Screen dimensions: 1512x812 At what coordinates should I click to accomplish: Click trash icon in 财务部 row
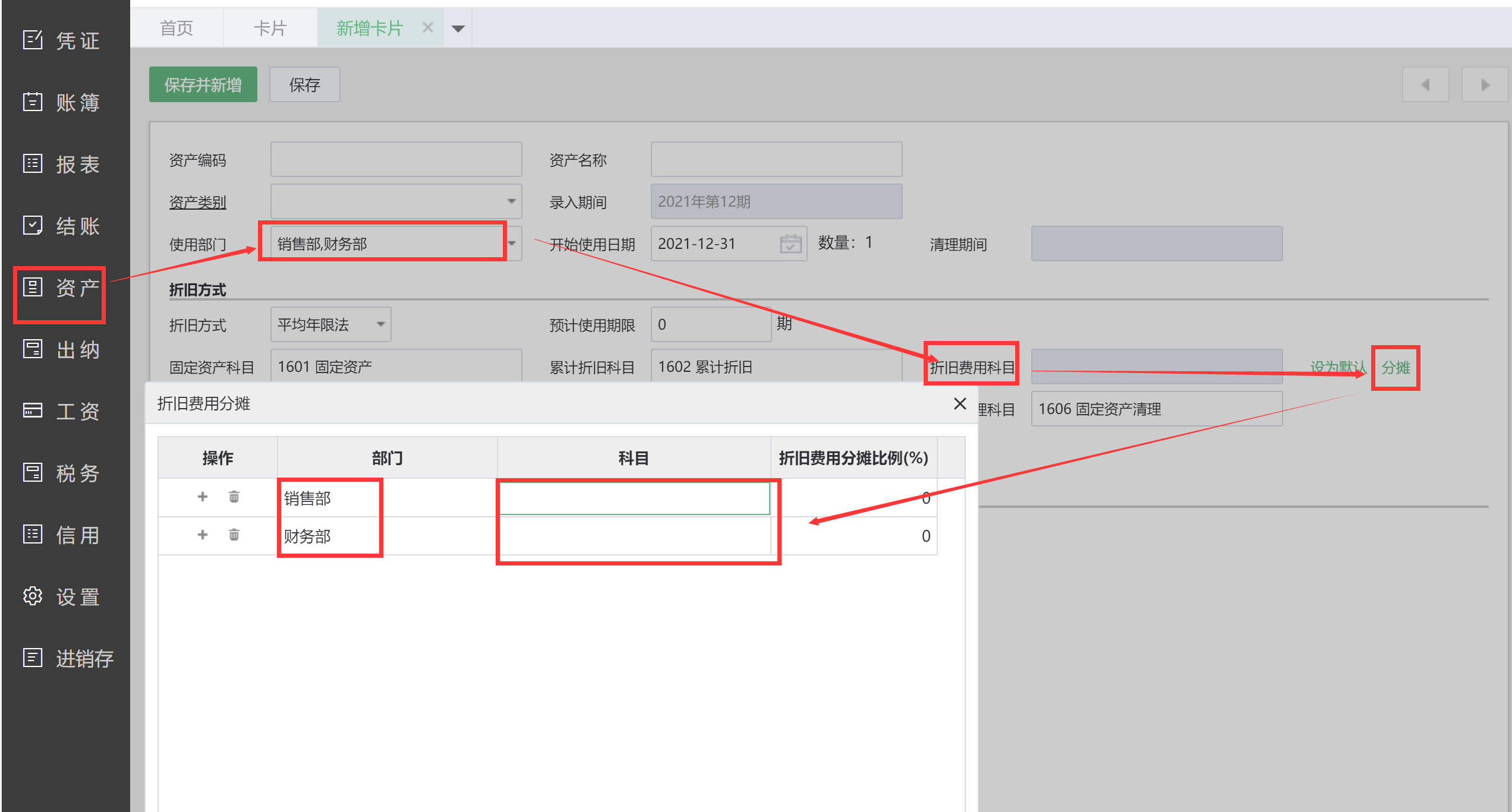[x=234, y=535]
